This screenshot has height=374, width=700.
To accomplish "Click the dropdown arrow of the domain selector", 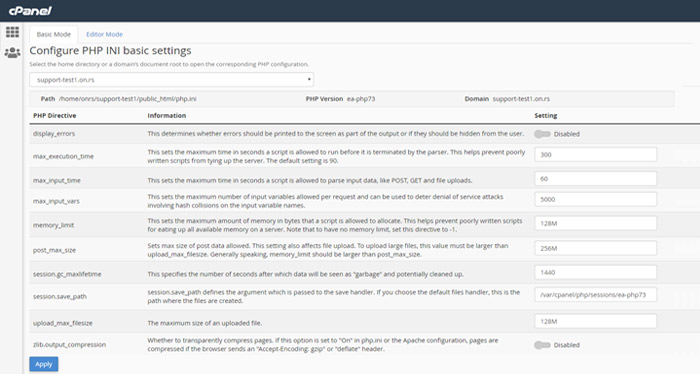I will (309, 80).
